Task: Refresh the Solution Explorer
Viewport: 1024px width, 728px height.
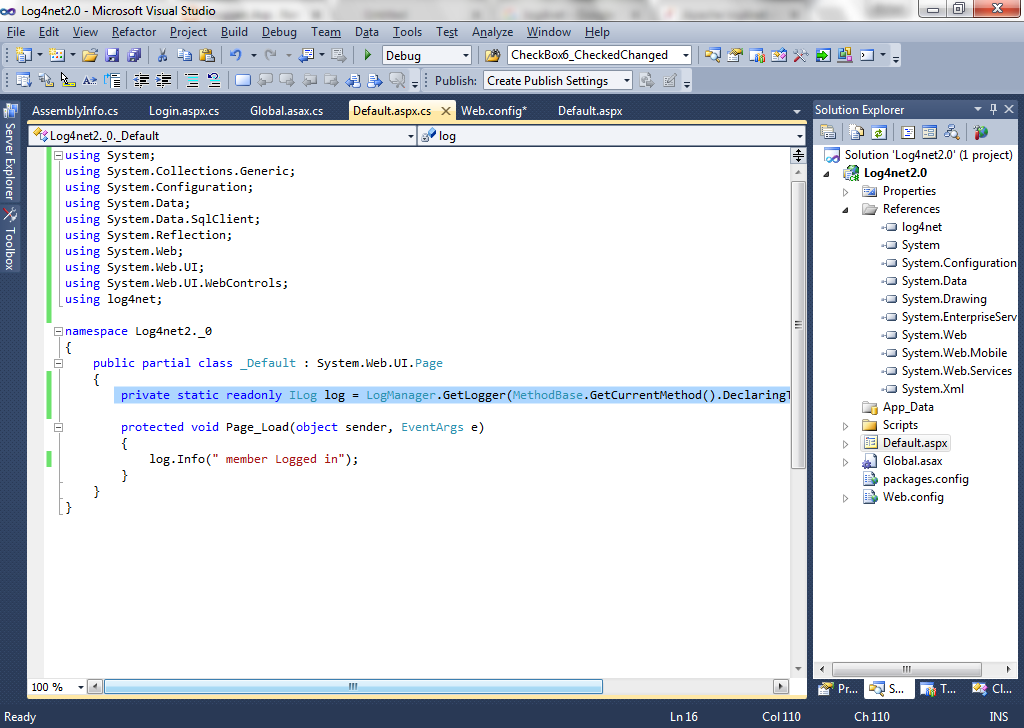Action: 878,131
